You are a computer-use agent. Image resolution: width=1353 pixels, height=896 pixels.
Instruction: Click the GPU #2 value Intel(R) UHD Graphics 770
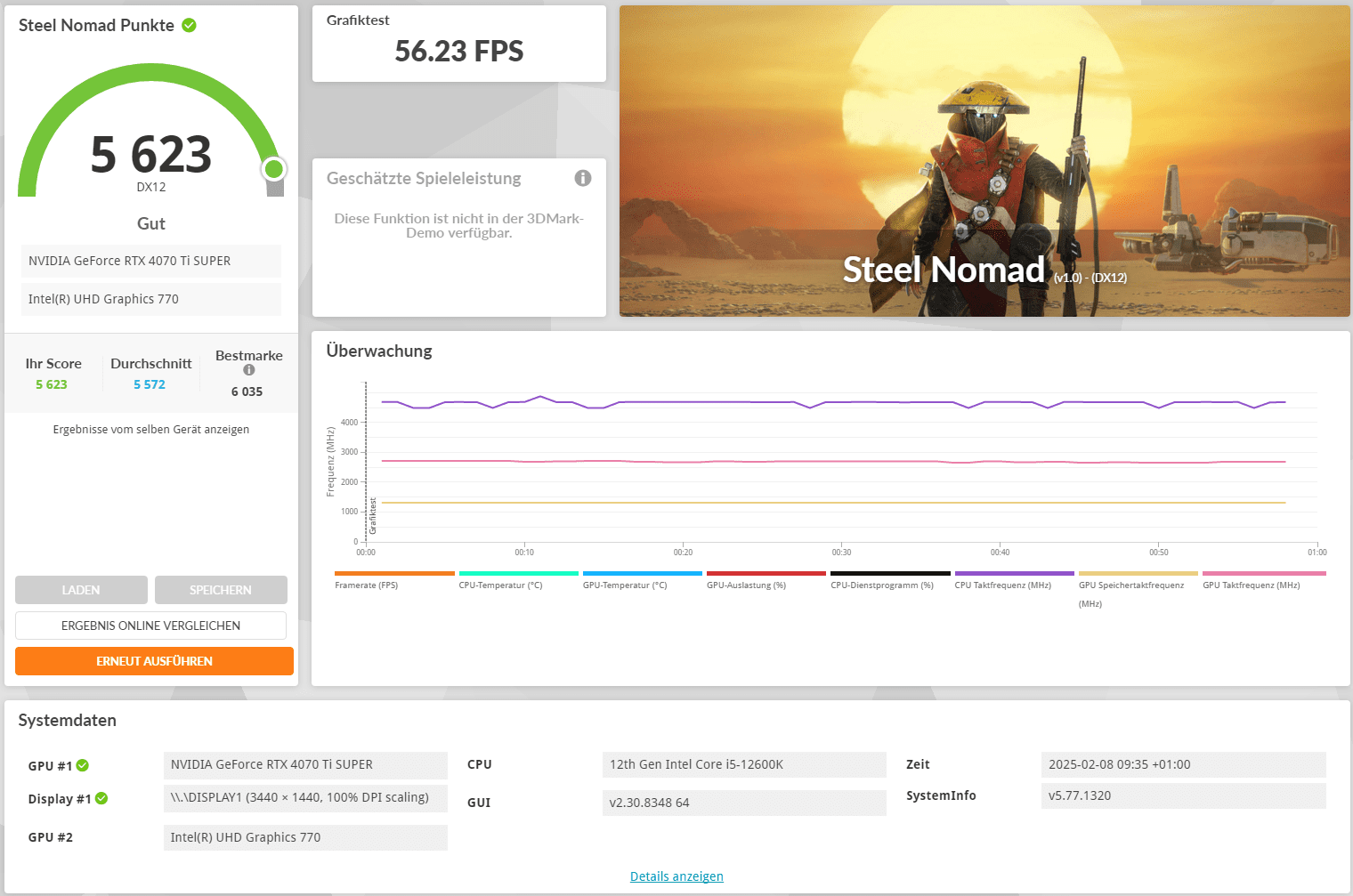(x=305, y=837)
